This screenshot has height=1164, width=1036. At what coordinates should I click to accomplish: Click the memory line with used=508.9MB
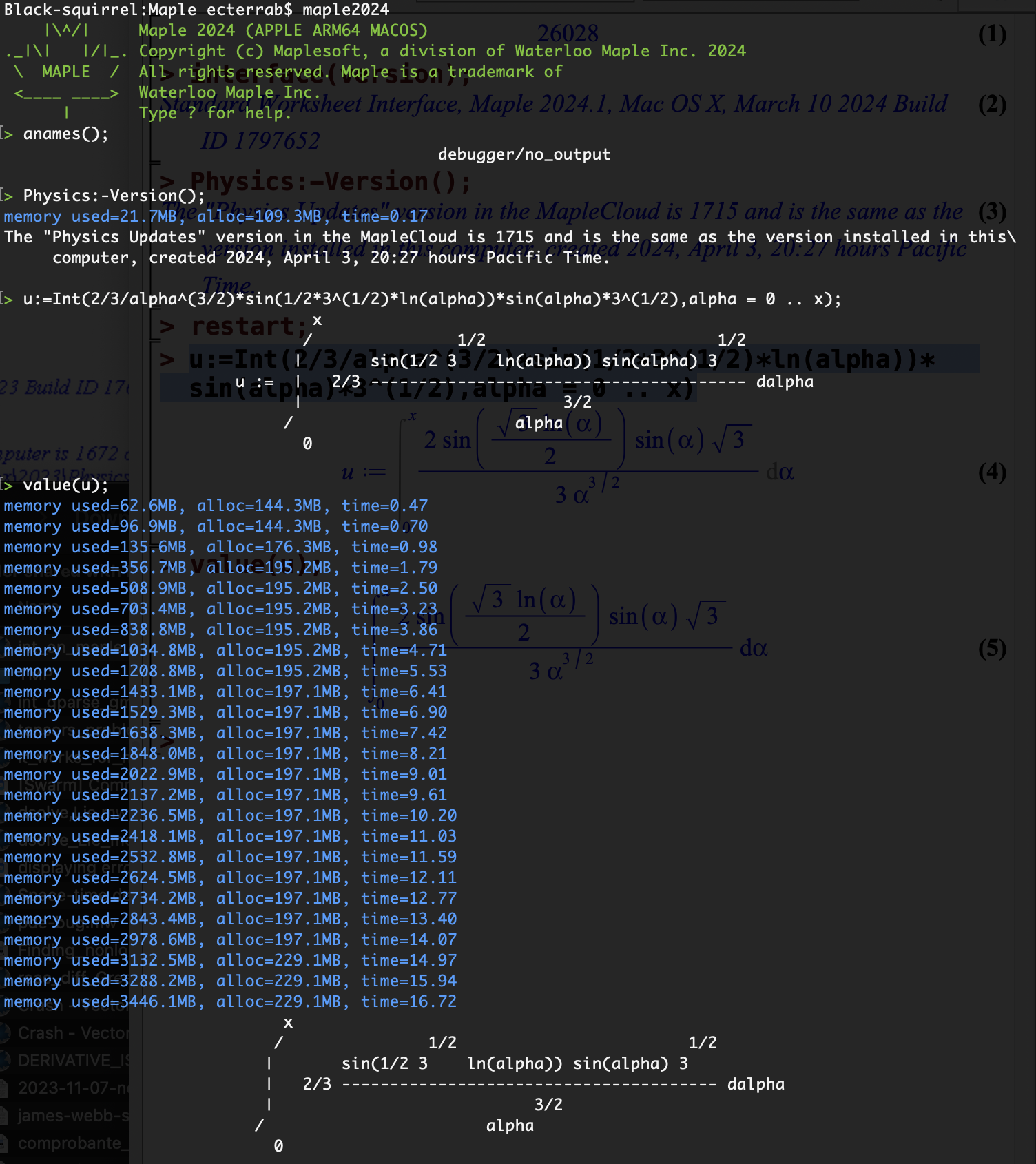click(220, 588)
